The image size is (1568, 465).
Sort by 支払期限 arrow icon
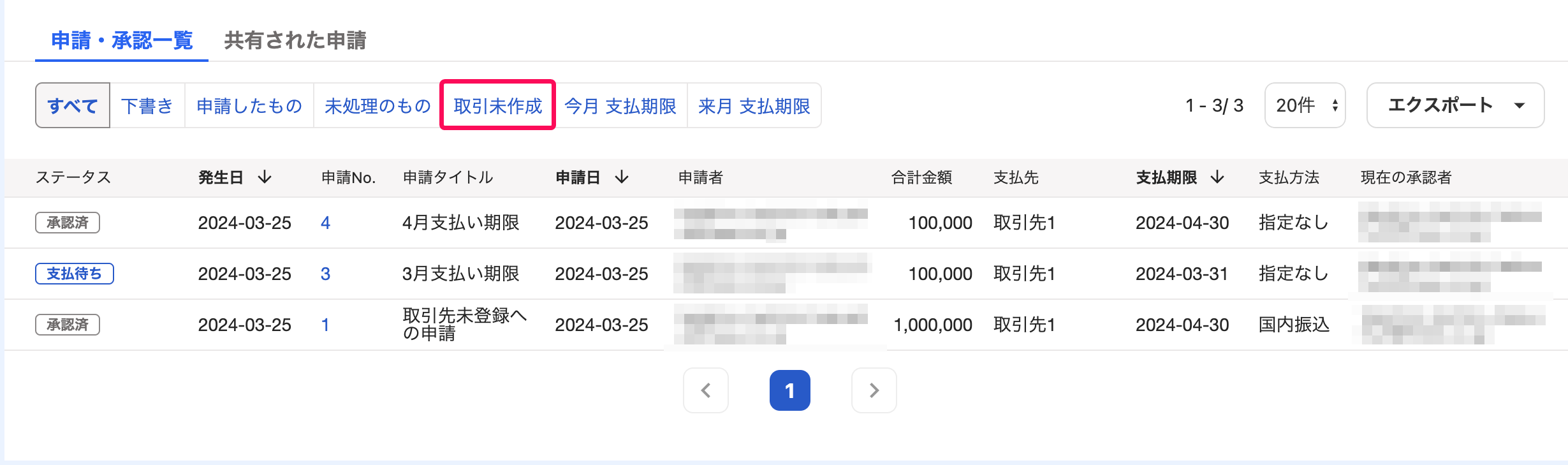coord(1217,177)
